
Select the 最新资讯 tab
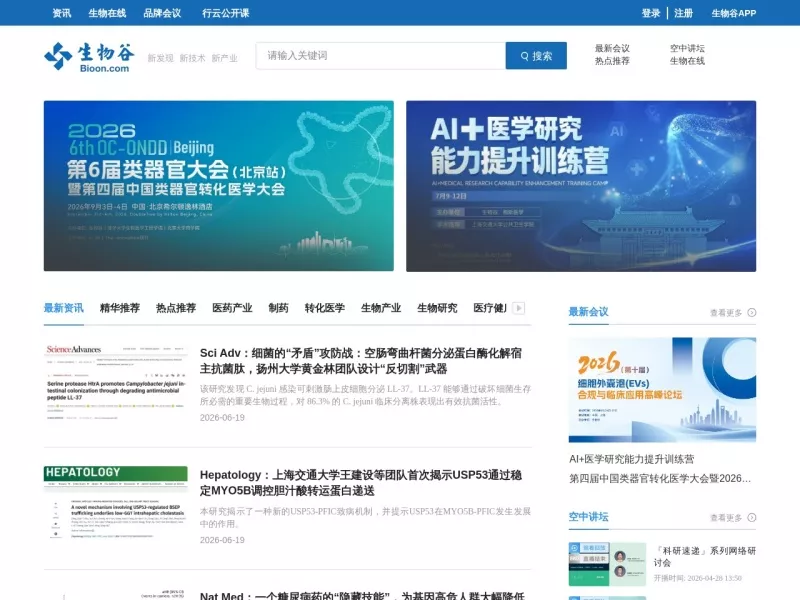[x=64, y=308]
